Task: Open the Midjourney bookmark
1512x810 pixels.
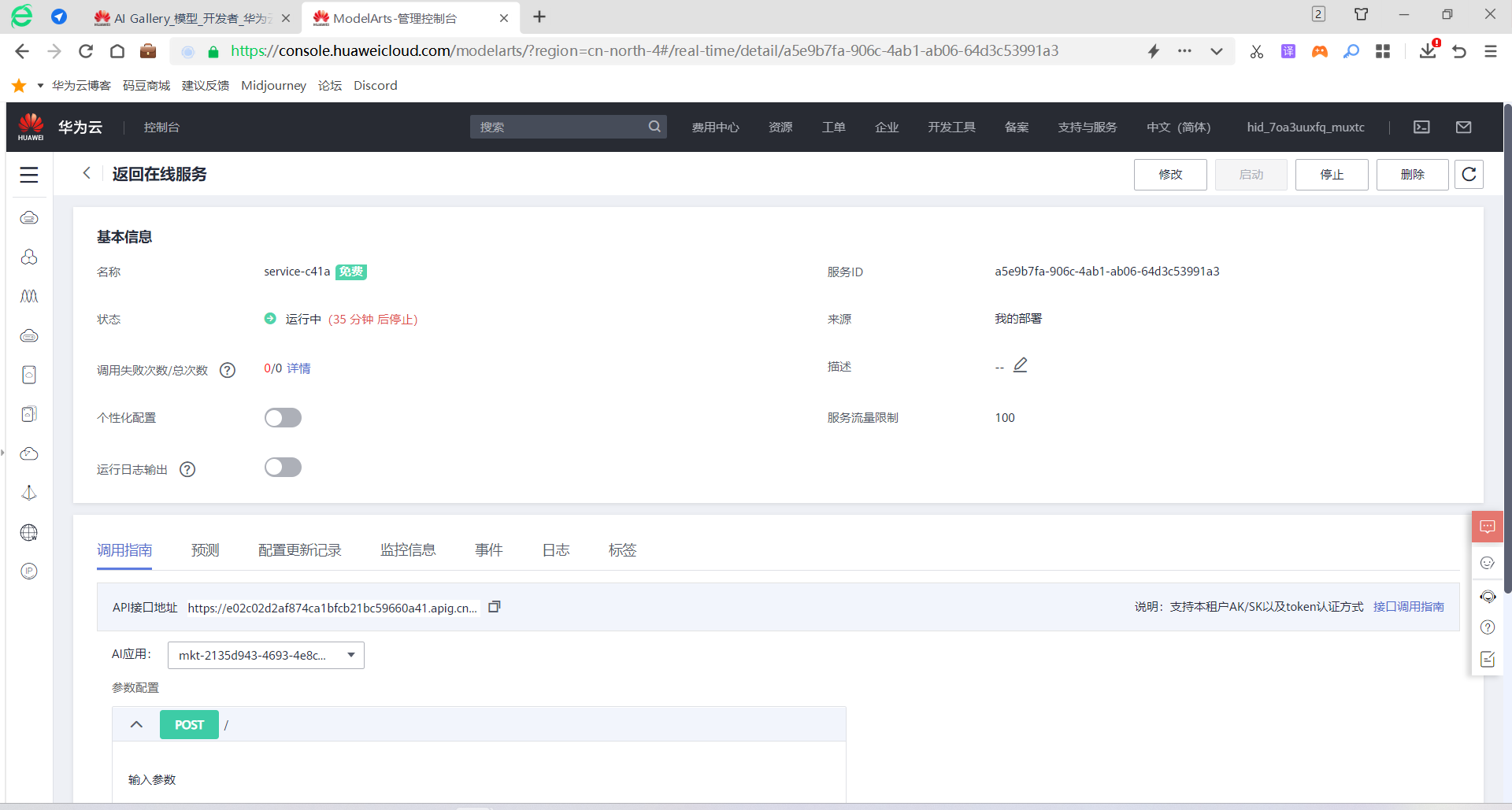Action: [x=273, y=86]
